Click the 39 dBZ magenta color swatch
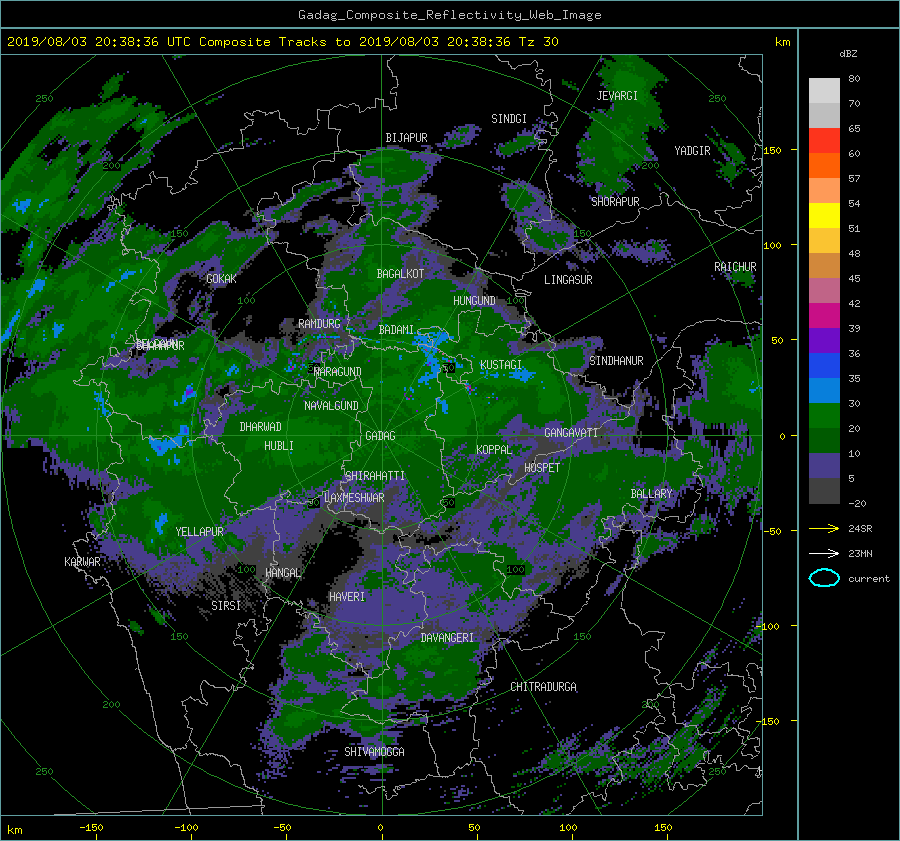Image resolution: width=900 pixels, height=841 pixels. click(824, 316)
